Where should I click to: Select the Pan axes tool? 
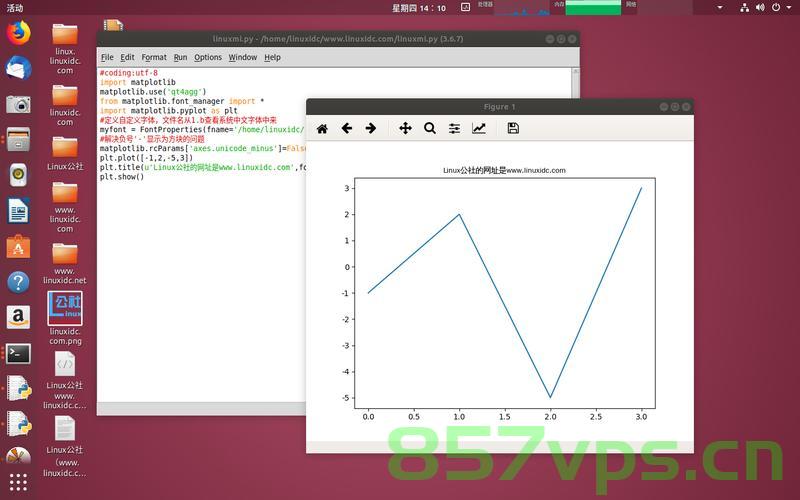click(405, 129)
